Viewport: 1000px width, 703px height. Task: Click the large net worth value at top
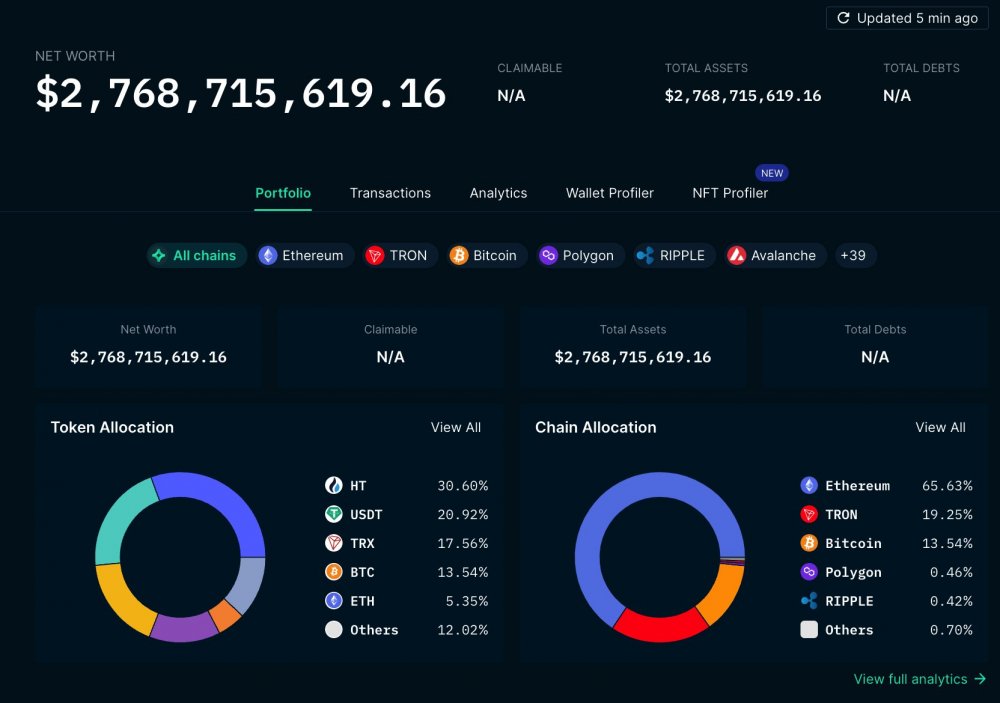(240, 93)
